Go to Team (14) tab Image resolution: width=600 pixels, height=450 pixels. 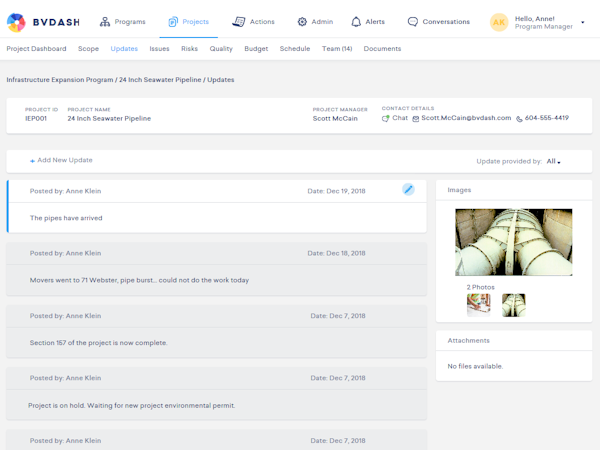[336, 48]
